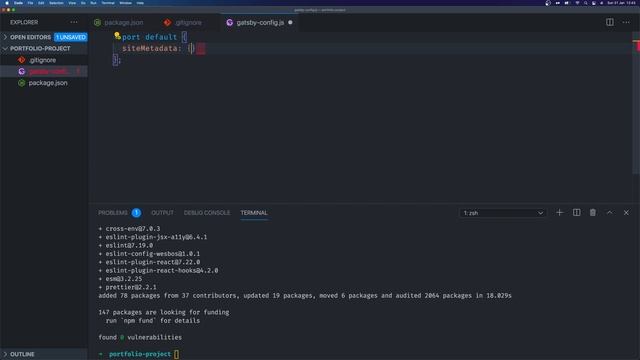Split the terminal panel

point(576,213)
